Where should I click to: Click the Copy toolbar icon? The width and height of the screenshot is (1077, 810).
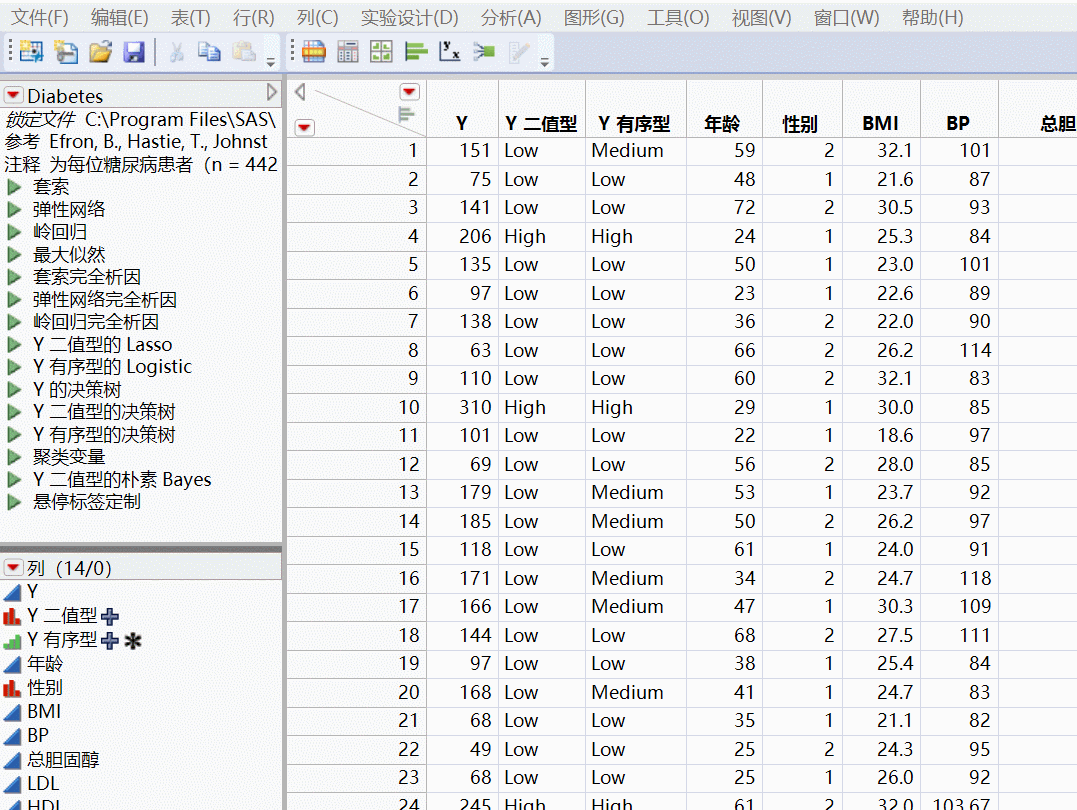[x=208, y=52]
